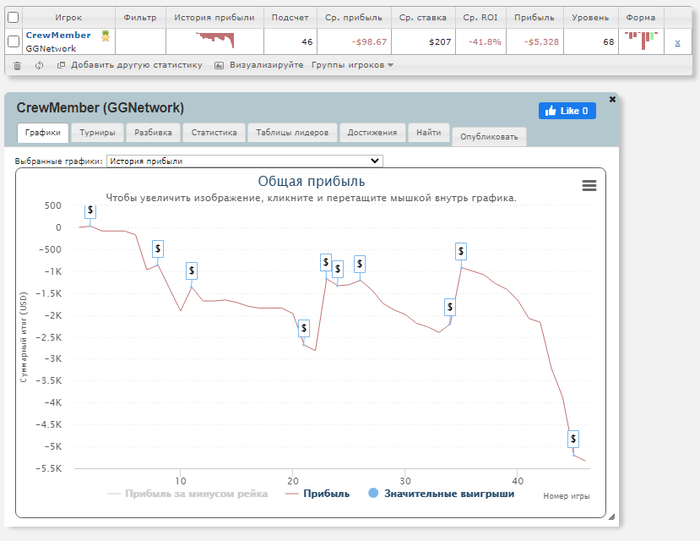Click the $ marker near game 21
The width and height of the screenshot is (700, 541).
[x=304, y=328]
